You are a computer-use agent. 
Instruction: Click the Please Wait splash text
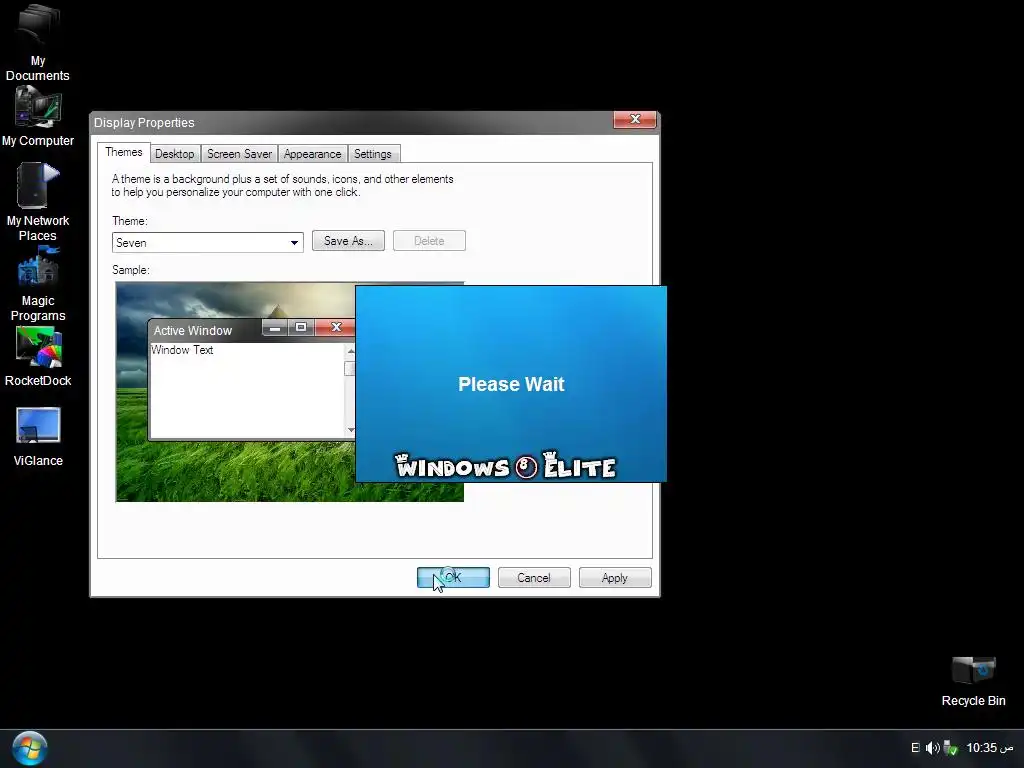(511, 384)
